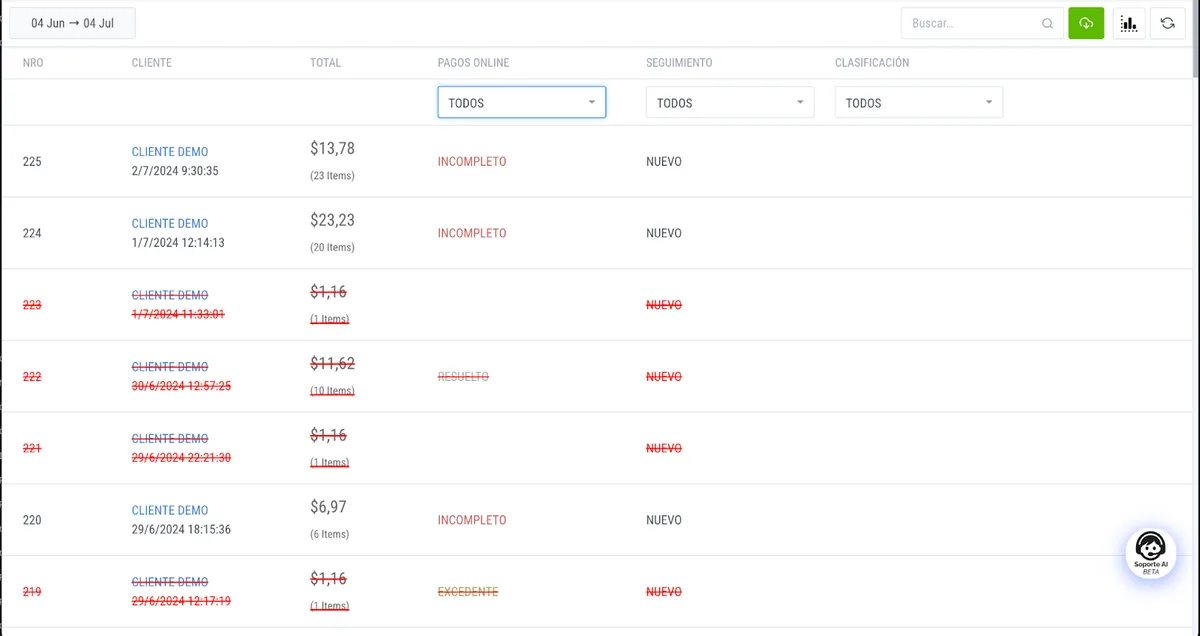Click the EXCEDENTE status on order 219

click(467, 592)
